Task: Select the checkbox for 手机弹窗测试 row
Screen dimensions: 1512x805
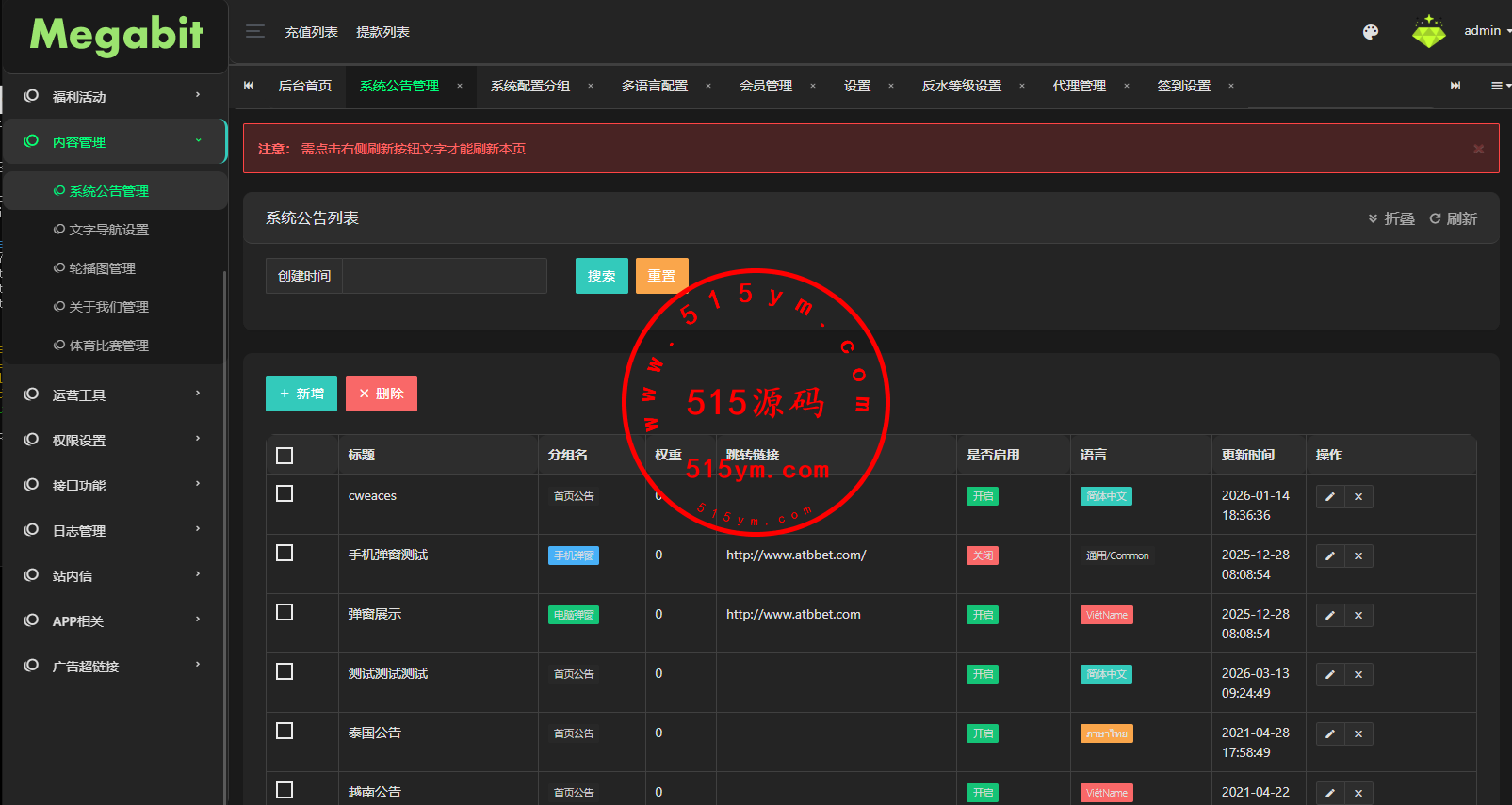Action: [x=285, y=554]
